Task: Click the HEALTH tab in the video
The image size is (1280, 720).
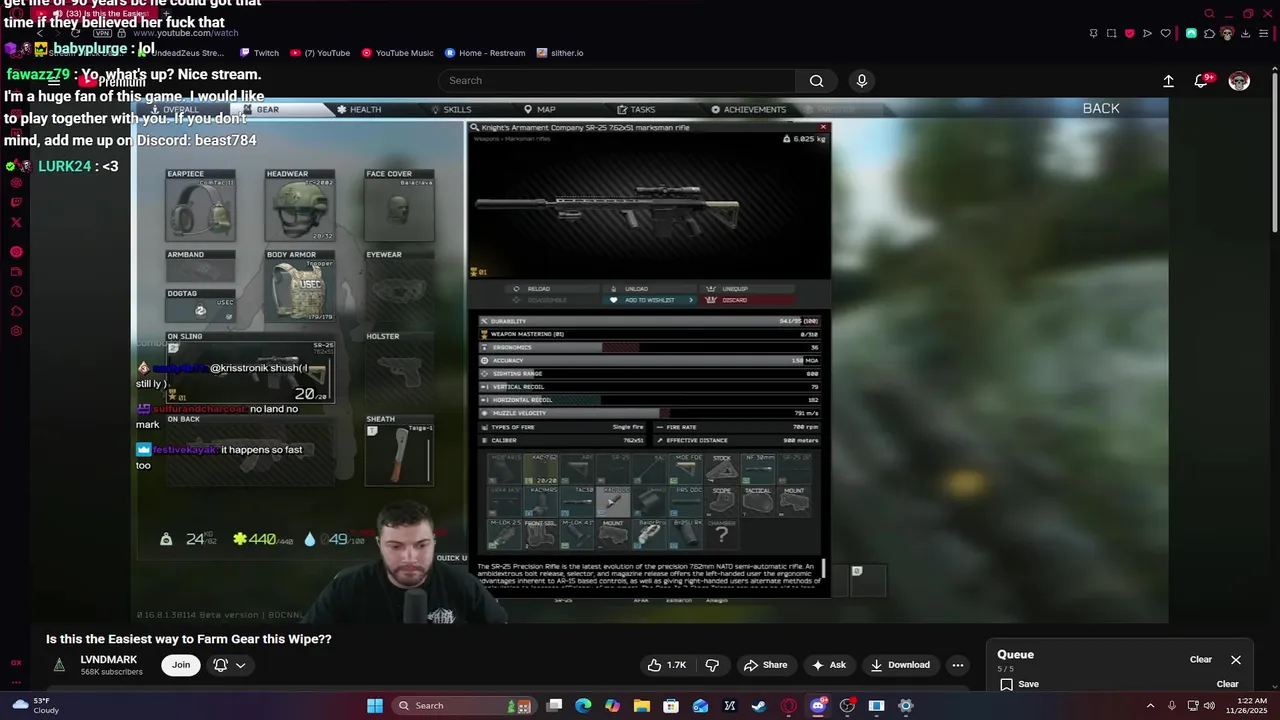Action: click(359, 109)
